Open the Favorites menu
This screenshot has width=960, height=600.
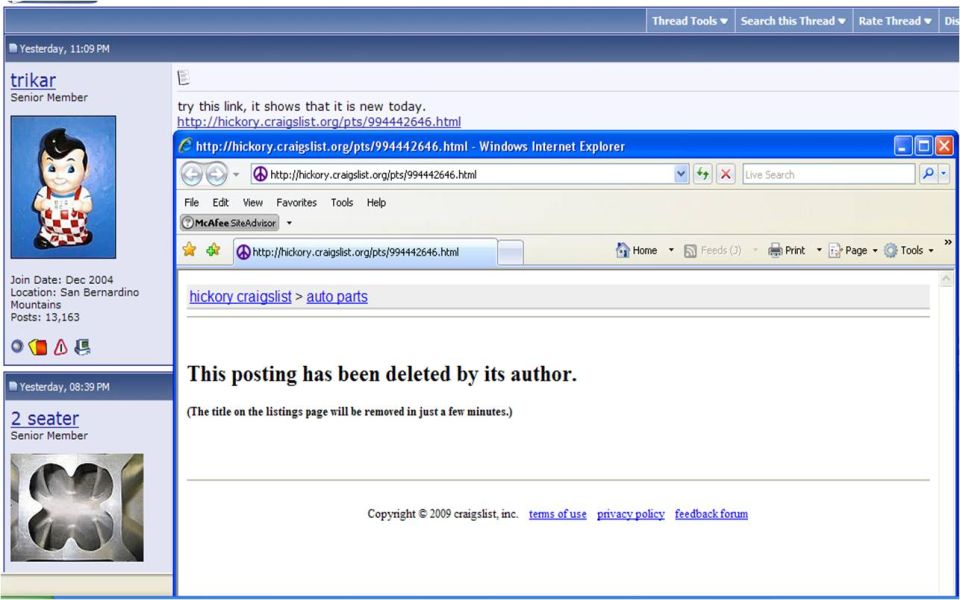pyautogui.click(x=296, y=203)
